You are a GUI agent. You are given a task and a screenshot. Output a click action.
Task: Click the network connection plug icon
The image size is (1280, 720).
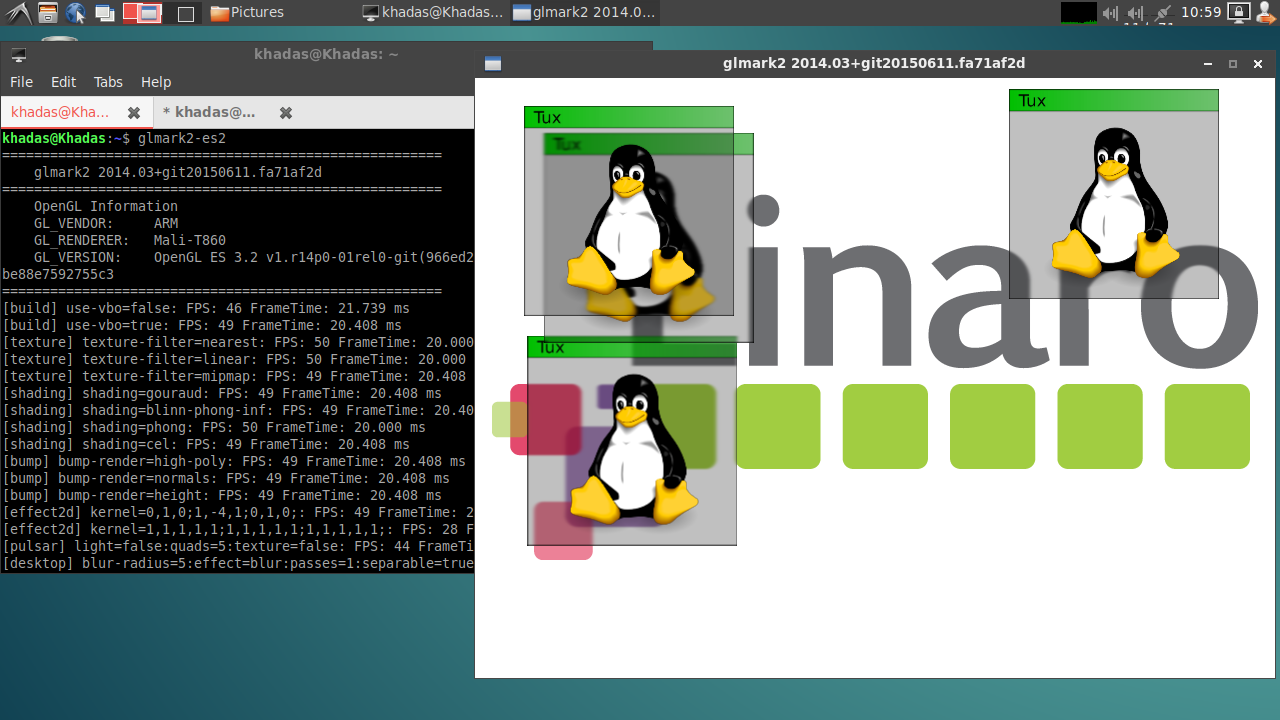1161,13
